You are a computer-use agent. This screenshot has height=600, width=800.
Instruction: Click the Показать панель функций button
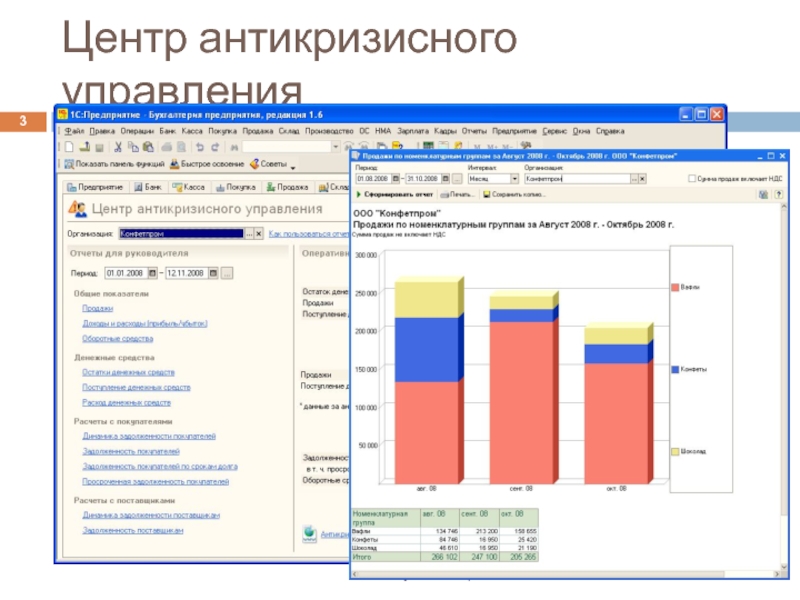[114, 164]
